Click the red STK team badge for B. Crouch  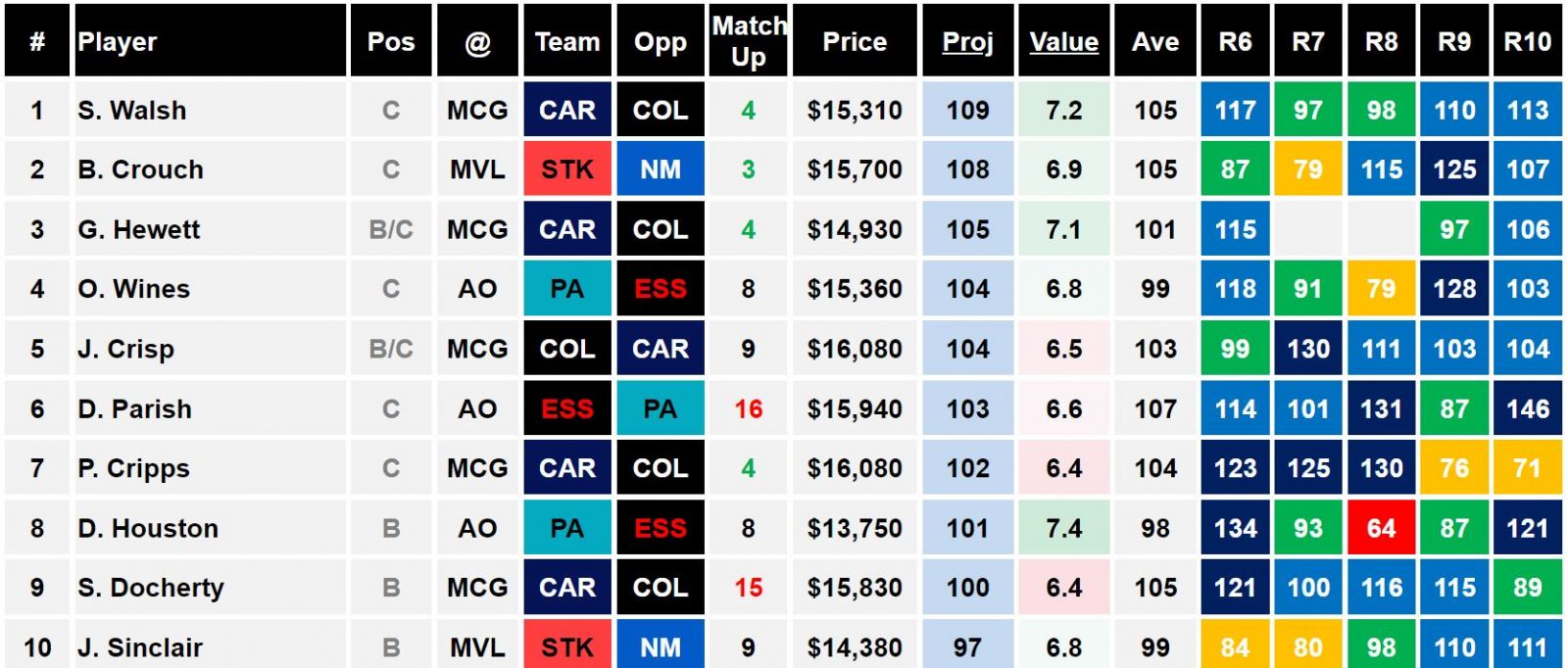(x=567, y=169)
